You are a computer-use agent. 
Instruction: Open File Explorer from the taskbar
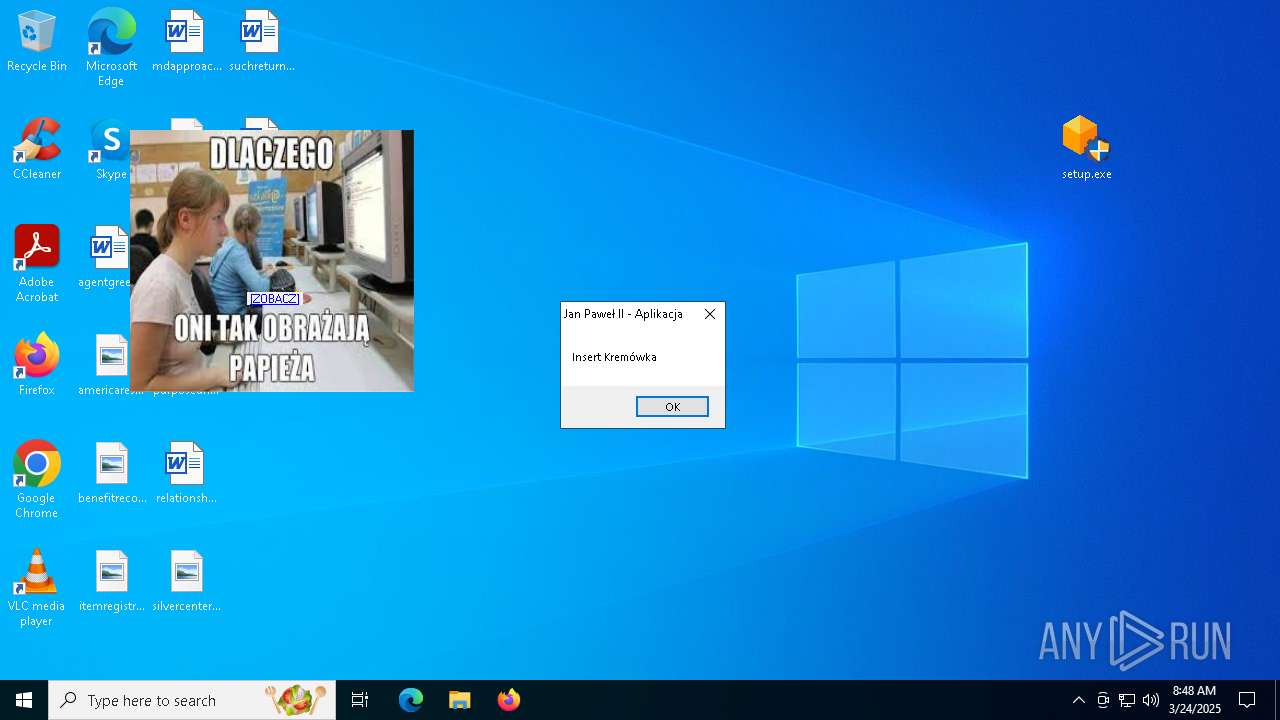[459, 700]
